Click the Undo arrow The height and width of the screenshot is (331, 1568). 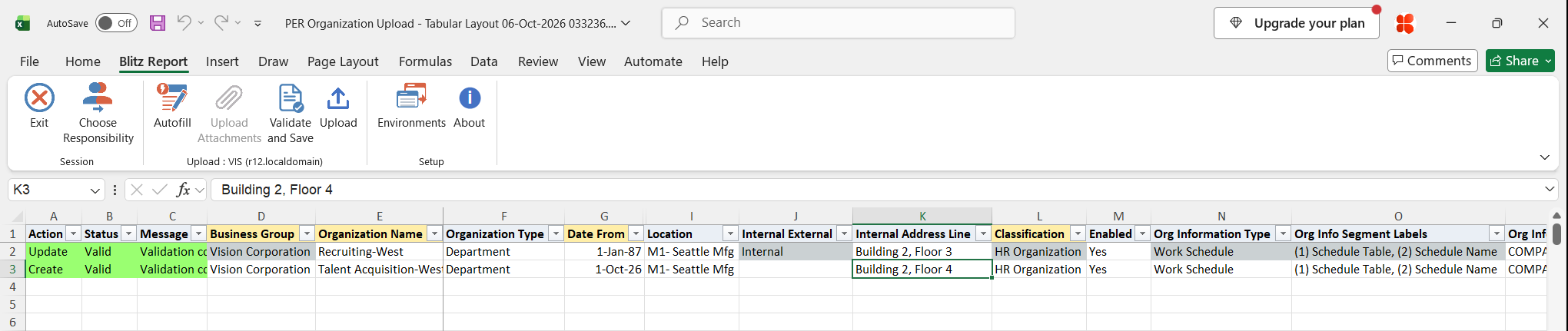coord(184,22)
